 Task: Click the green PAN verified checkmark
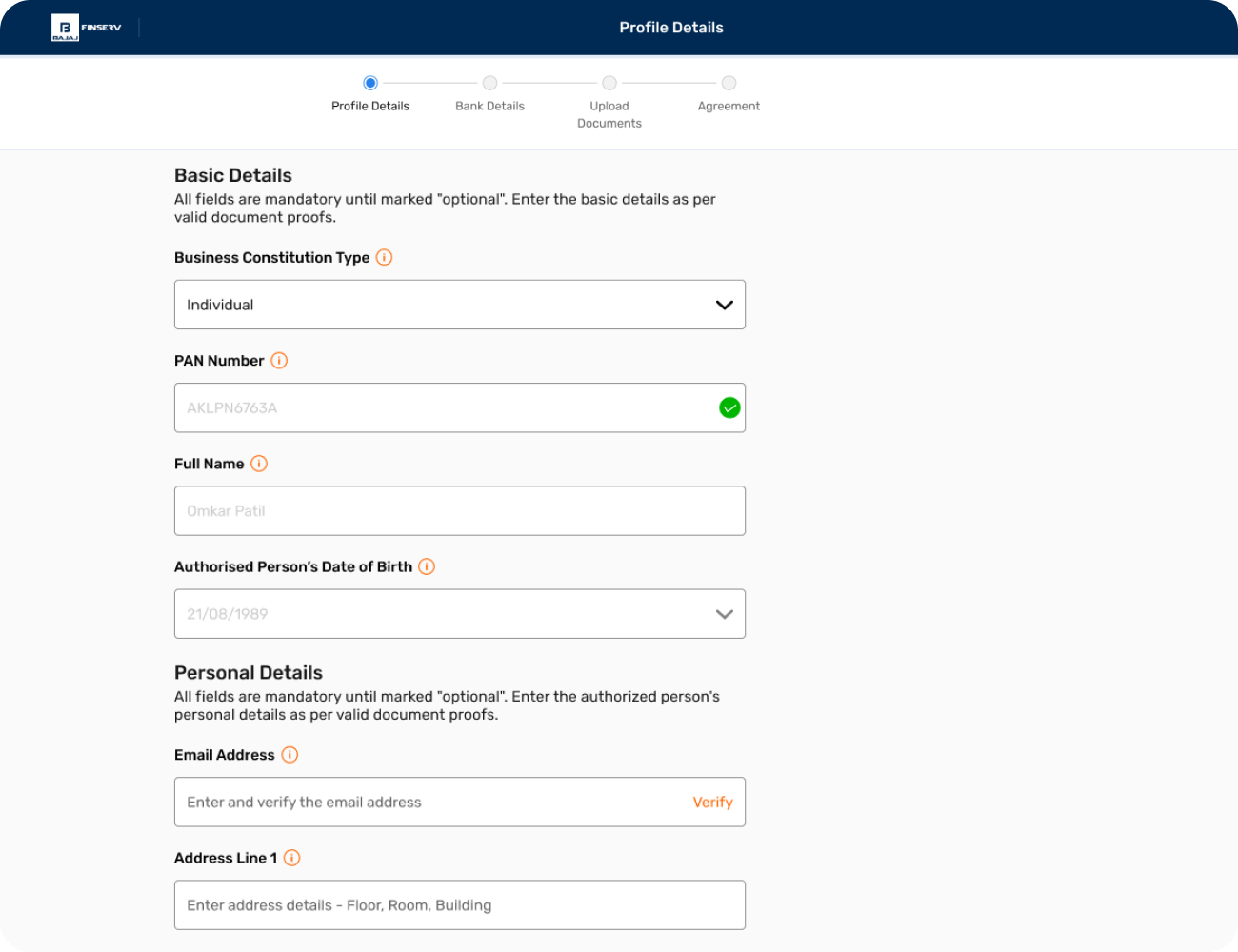pos(729,407)
